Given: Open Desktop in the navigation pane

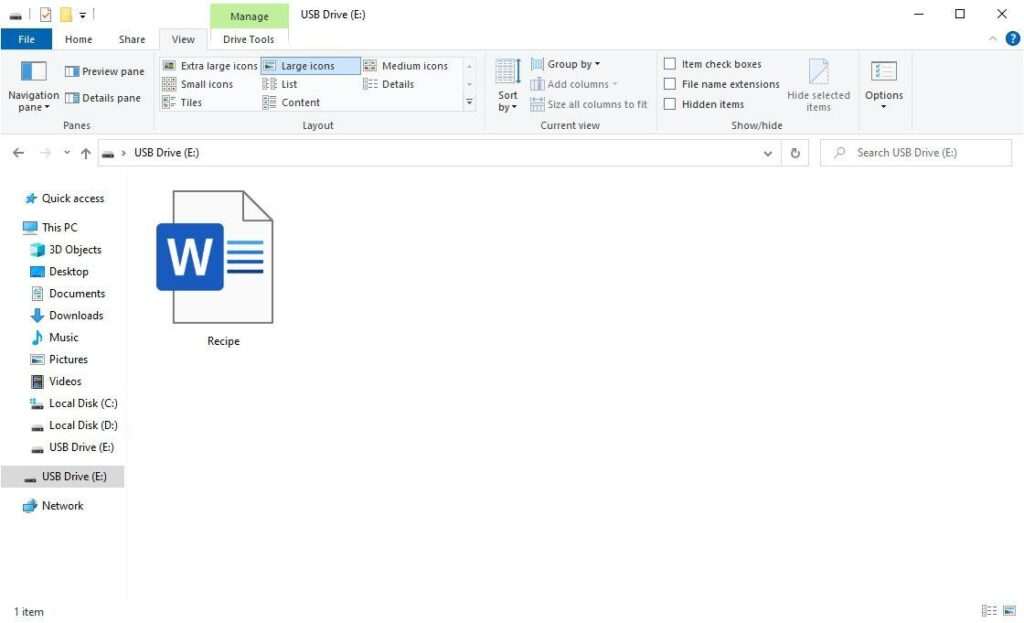Looking at the screenshot, I should click(x=59, y=272).
